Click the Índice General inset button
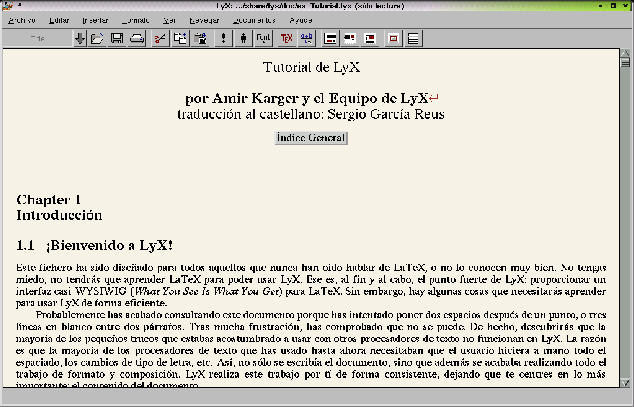 pos(311,138)
